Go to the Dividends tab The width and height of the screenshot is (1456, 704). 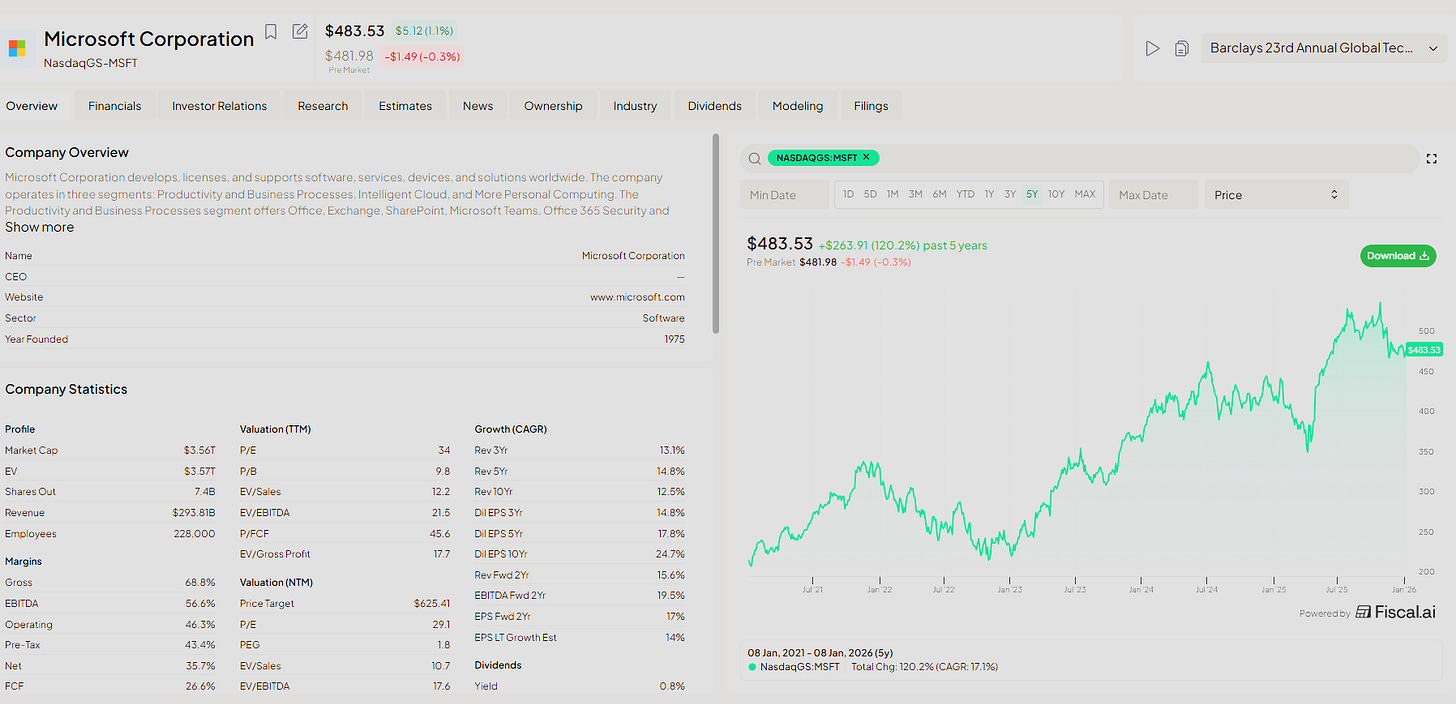click(x=715, y=106)
